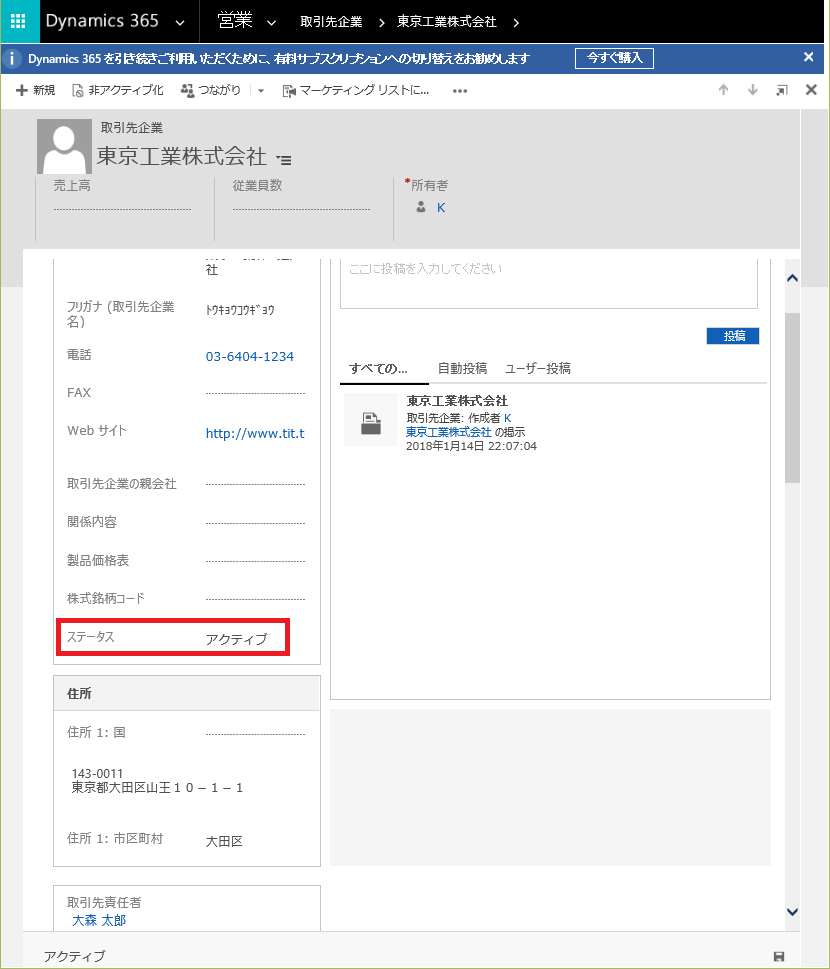The height and width of the screenshot is (969, 830).
Task: Click address text 東京都大田区山王１０－１－１
Action: [x=157, y=787]
